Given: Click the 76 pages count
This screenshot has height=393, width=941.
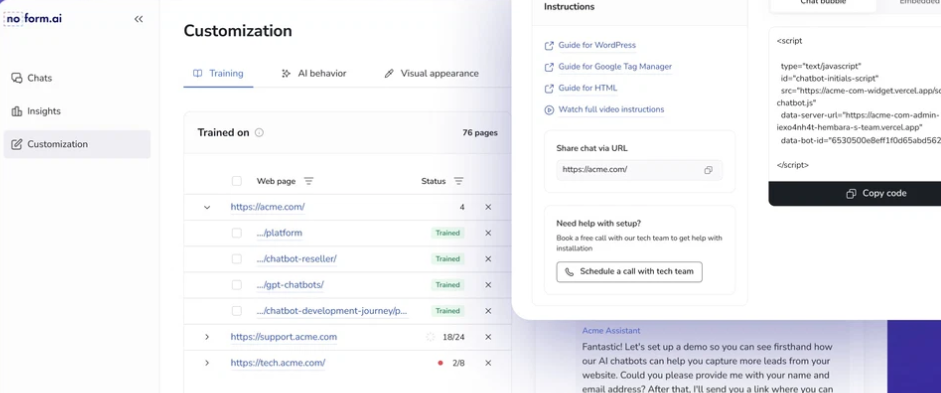Looking at the screenshot, I should [480, 133].
